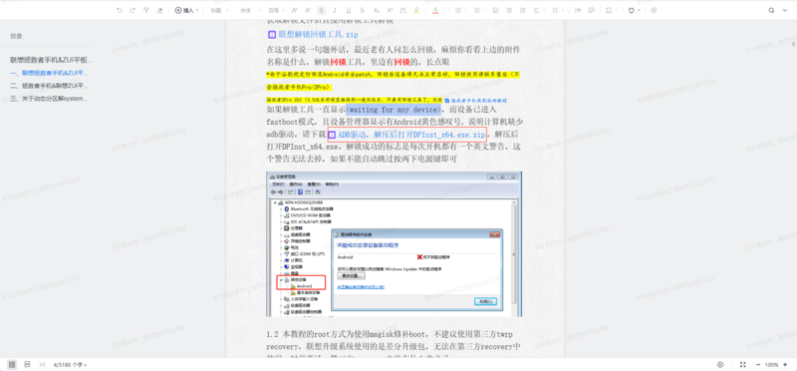Click the font color red A button
The image size is (797, 371).
pos(435,10)
